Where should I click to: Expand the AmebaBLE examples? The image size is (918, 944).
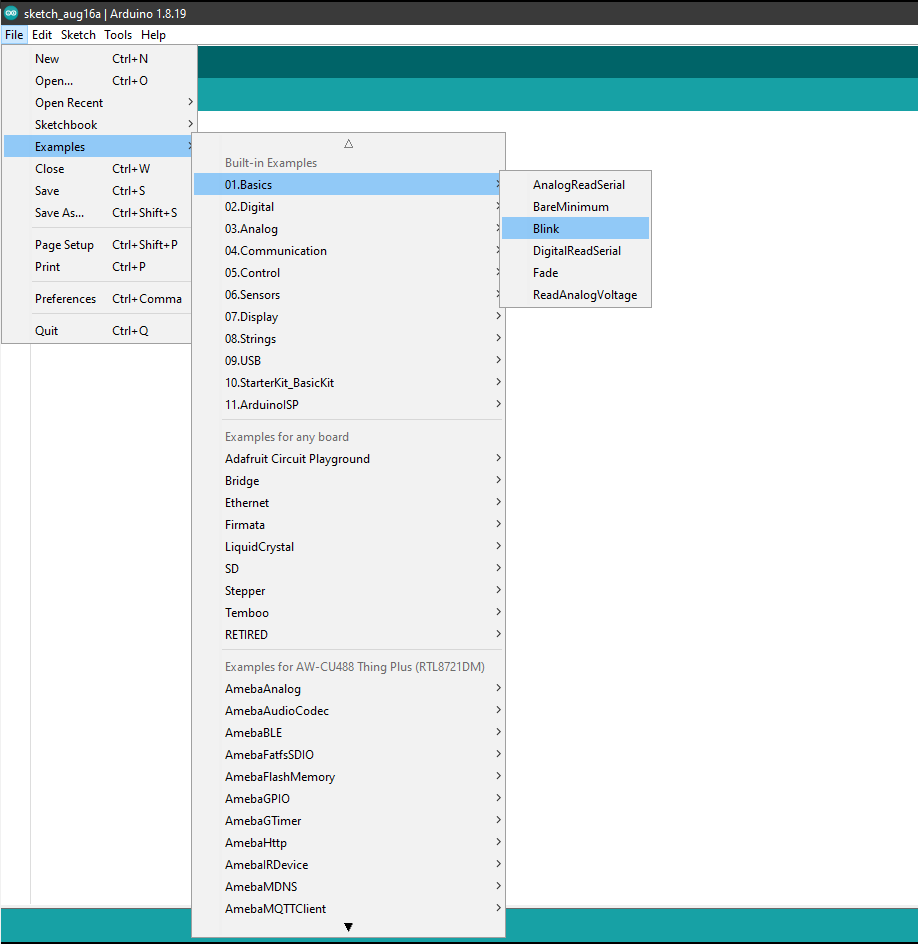pos(349,733)
